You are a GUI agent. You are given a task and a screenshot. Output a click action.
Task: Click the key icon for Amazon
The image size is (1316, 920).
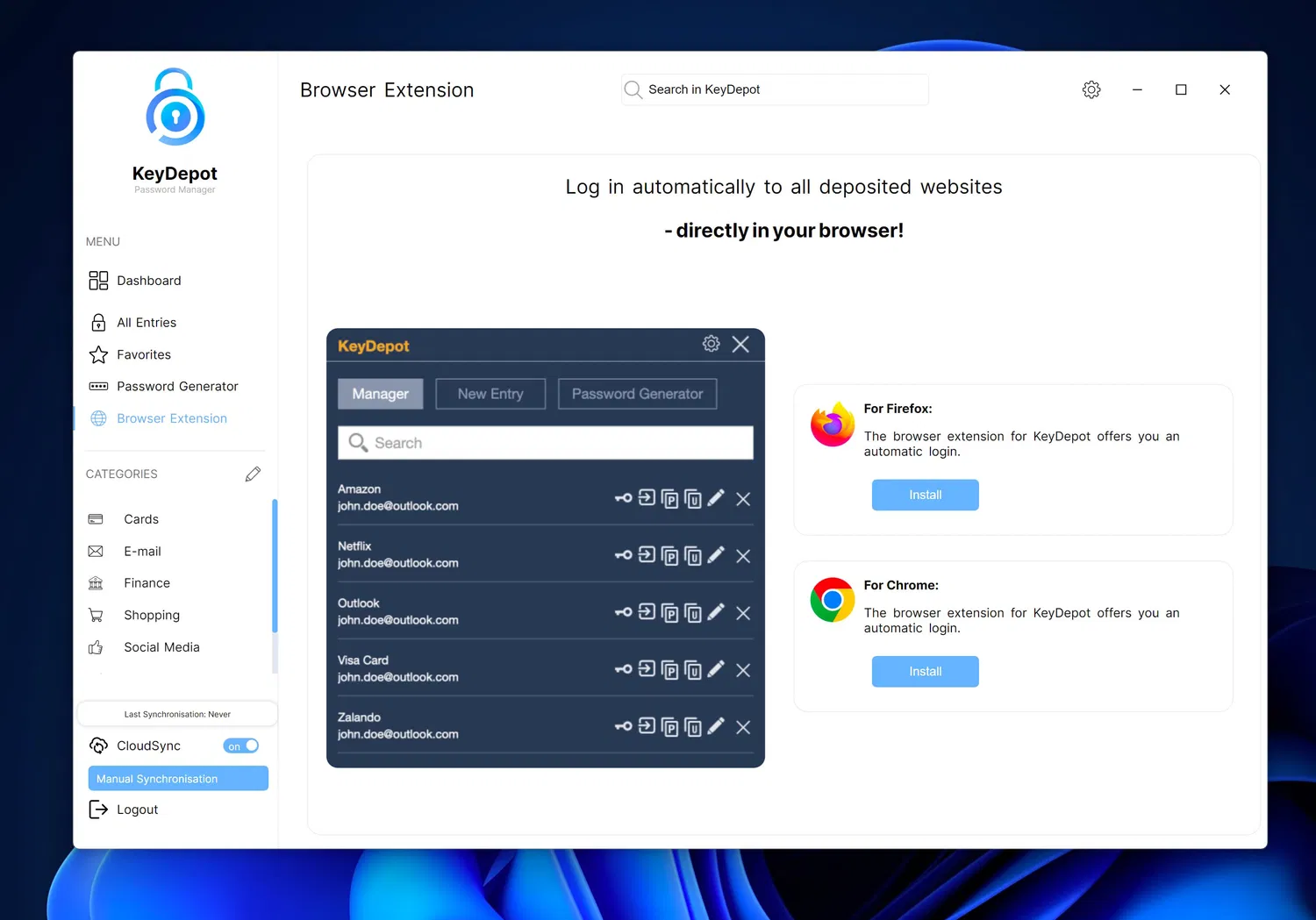coord(623,498)
